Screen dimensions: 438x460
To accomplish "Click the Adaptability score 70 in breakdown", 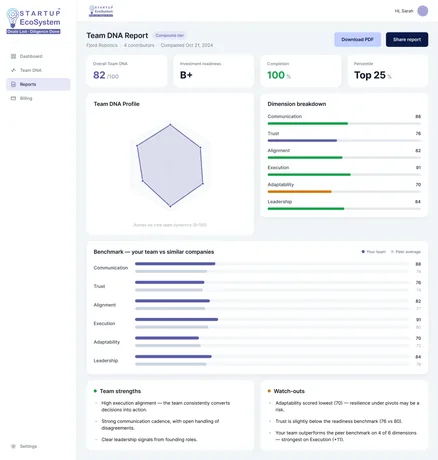I will [418, 185].
